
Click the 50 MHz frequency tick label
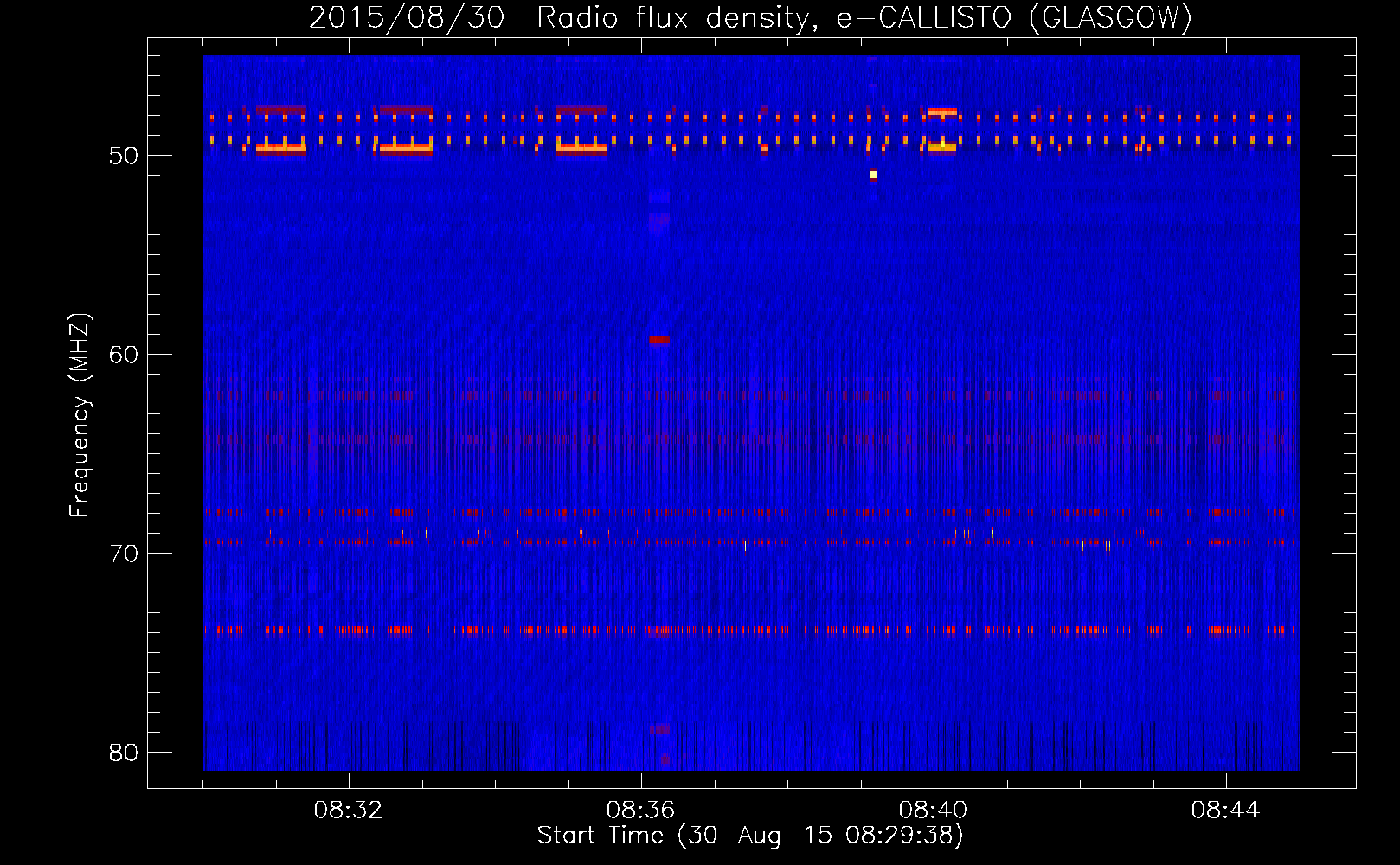124,156
